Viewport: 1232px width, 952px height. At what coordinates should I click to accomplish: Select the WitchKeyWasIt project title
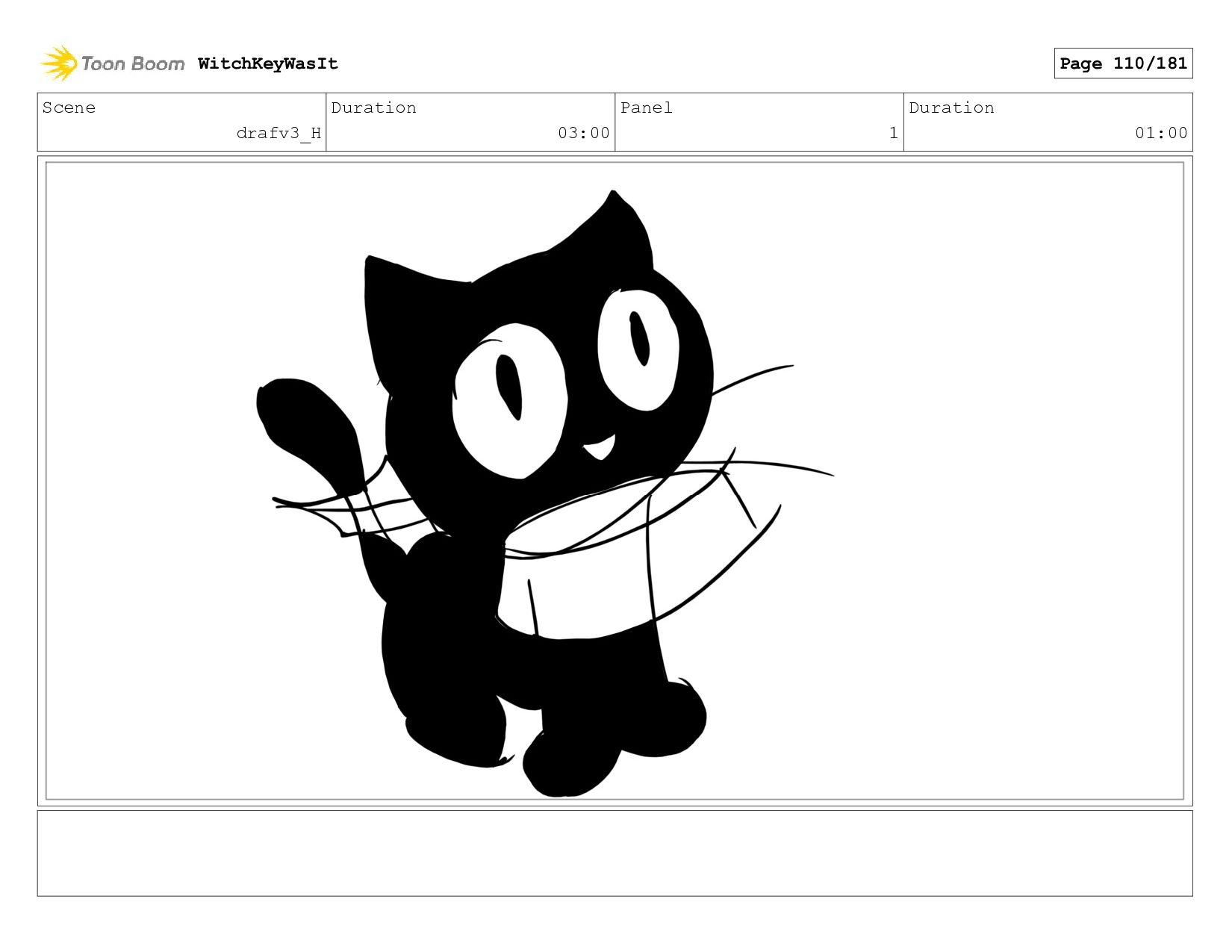pos(268,63)
